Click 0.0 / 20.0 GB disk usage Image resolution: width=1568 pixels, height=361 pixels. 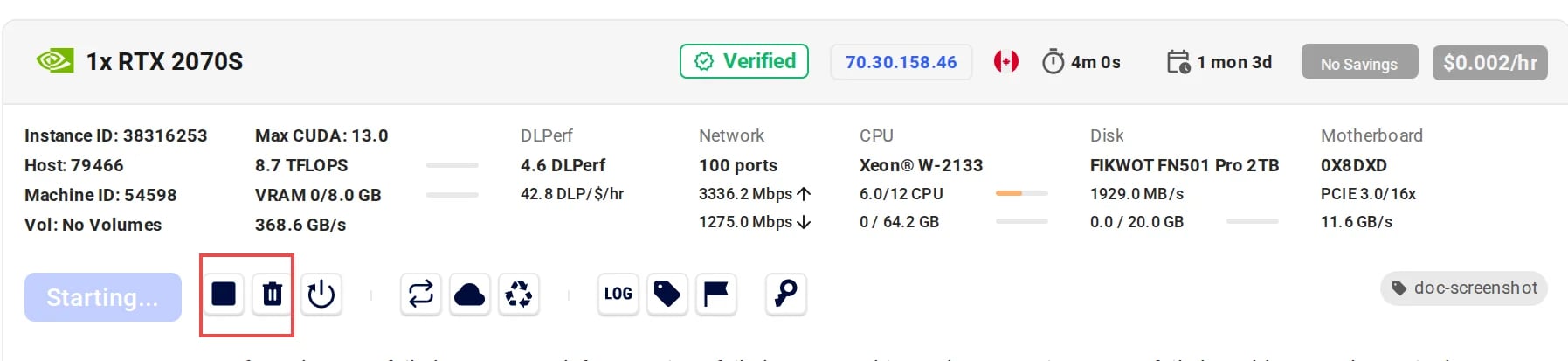click(x=1137, y=221)
